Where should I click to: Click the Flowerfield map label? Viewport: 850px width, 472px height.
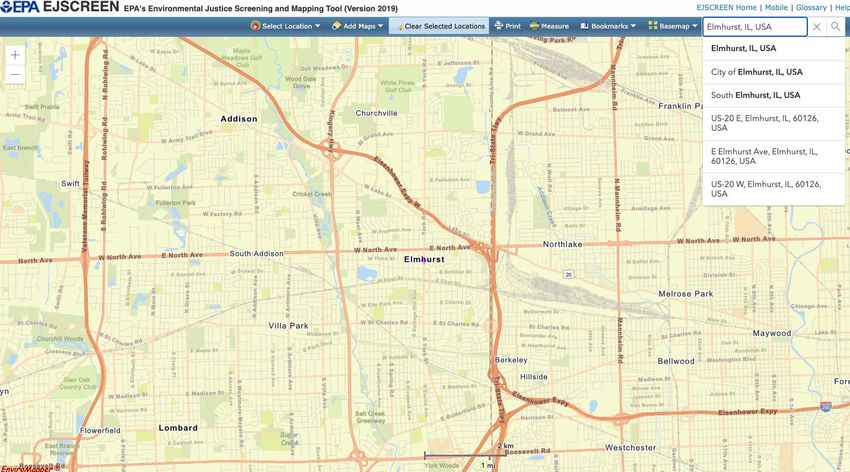pyautogui.click(x=100, y=431)
